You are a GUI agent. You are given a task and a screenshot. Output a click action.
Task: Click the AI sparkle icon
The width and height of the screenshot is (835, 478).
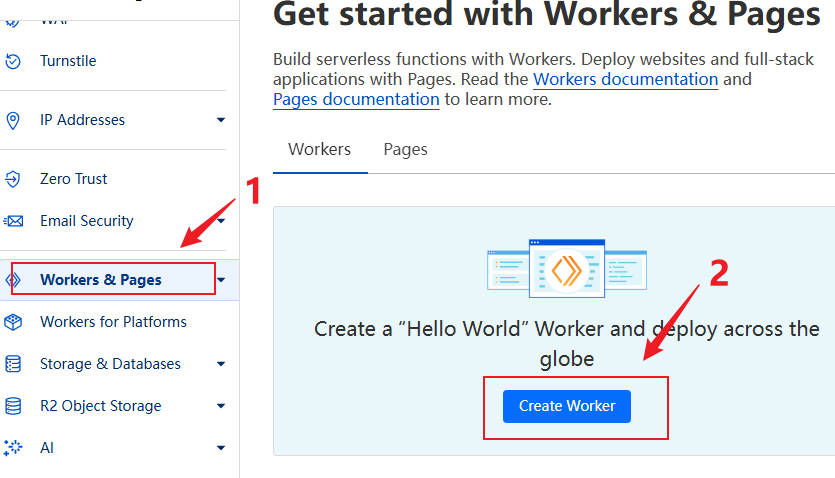(13, 448)
